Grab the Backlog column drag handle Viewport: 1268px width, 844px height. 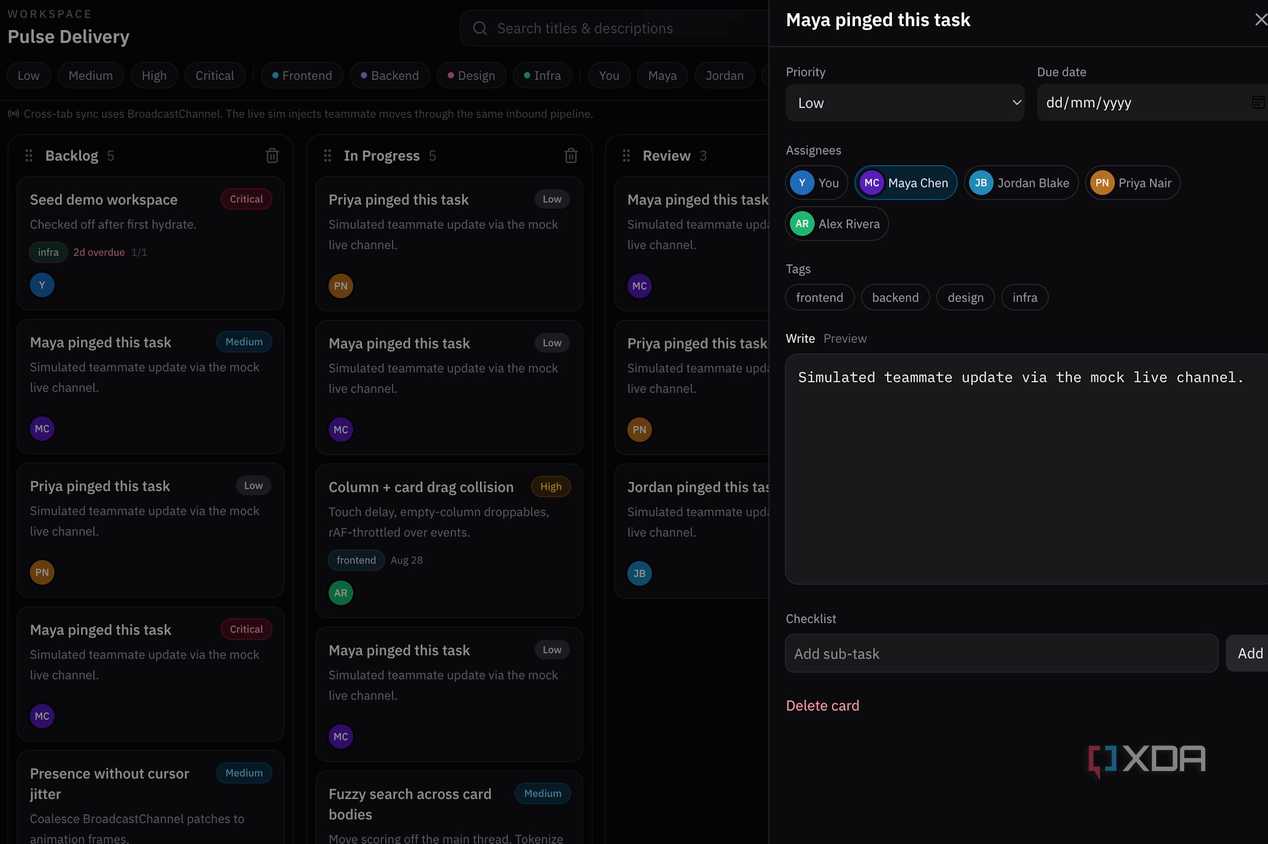28,156
